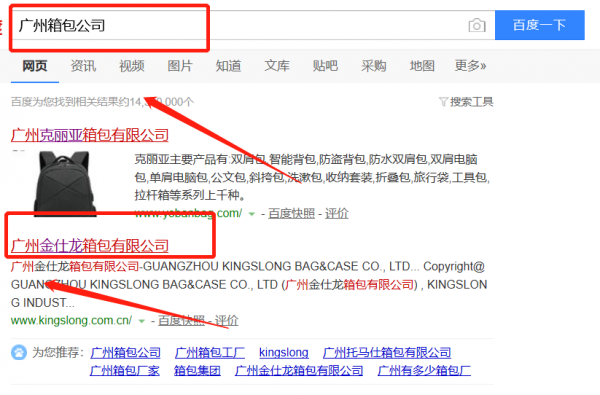Go to the 地图 tab
The width and height of the screenshot is (600, 395).
(x=422, y=66)
